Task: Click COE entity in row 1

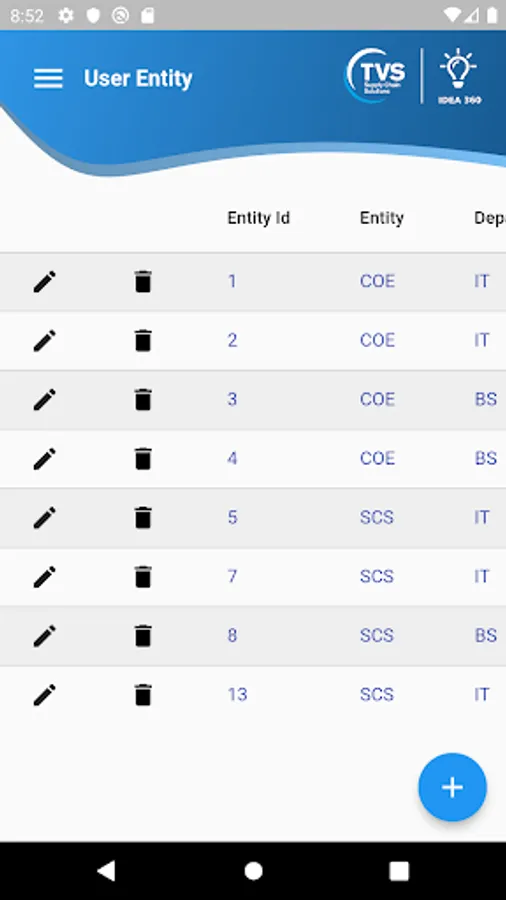Action: (x=377, y=281)
